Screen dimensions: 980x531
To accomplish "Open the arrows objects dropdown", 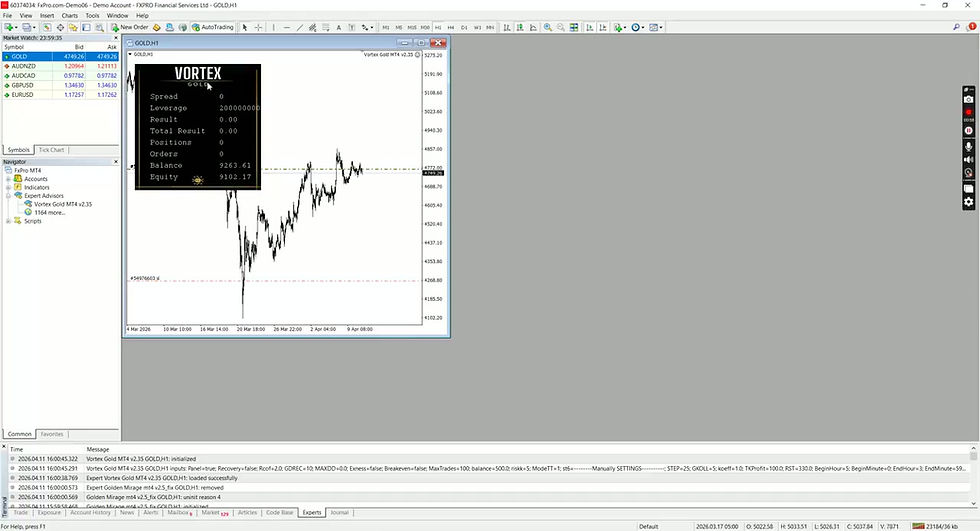I will coord(367,27).
